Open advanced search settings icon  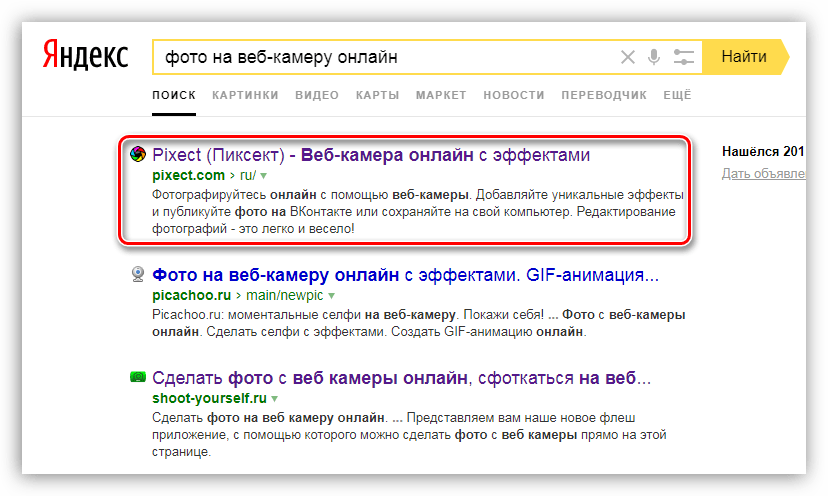coord(684,57)
